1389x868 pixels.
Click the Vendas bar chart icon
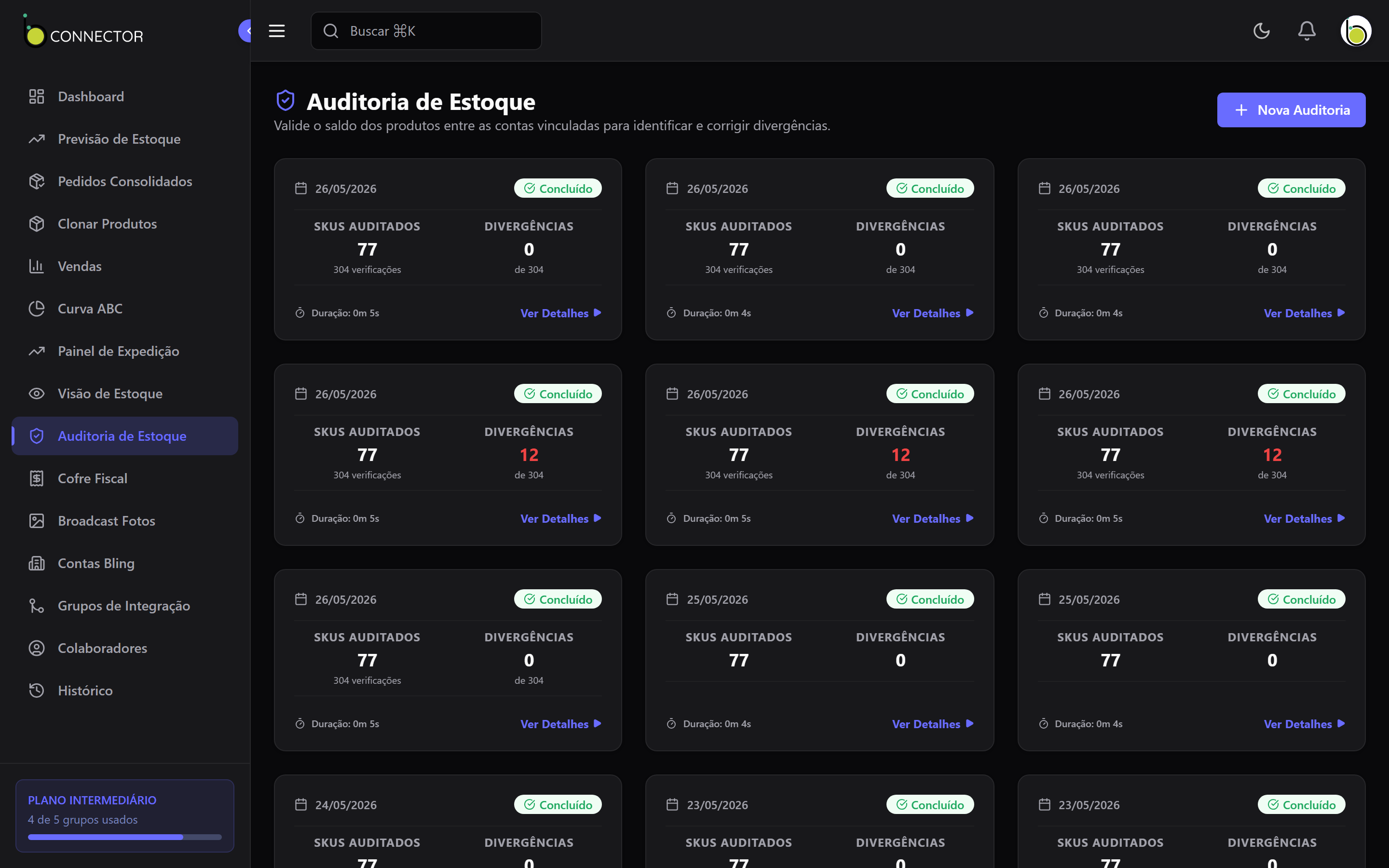click(x=37, y=266)
